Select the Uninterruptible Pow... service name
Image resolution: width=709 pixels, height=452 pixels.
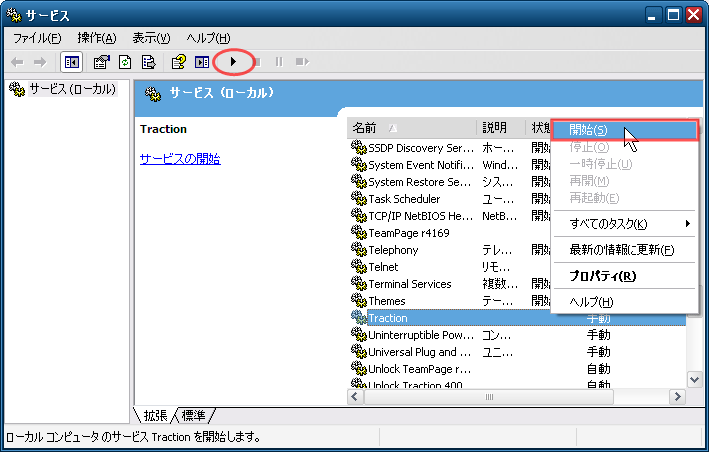coord(421,335)
